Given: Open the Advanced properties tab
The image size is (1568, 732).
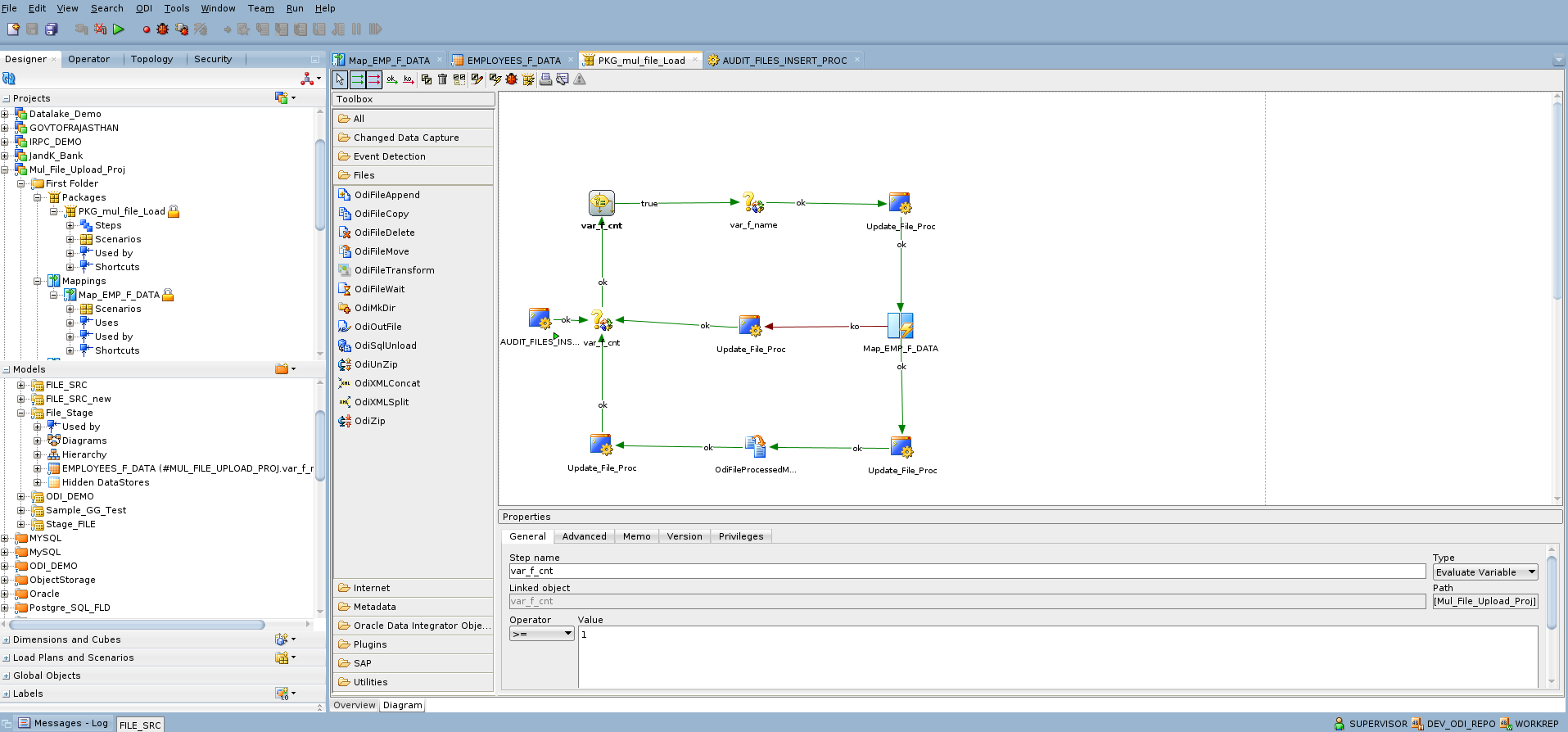Looking at the screenshot, I should click(585, 536).
